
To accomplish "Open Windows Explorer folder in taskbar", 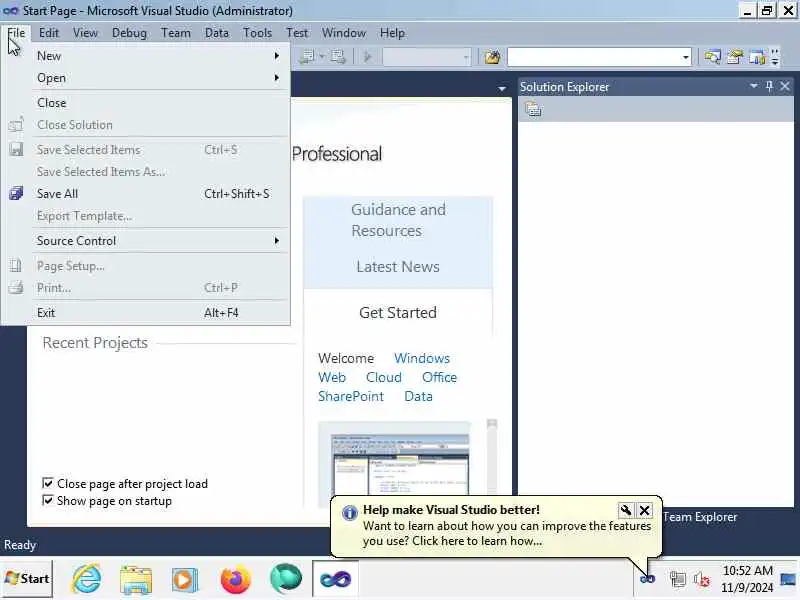I will (x=135, y=579).
